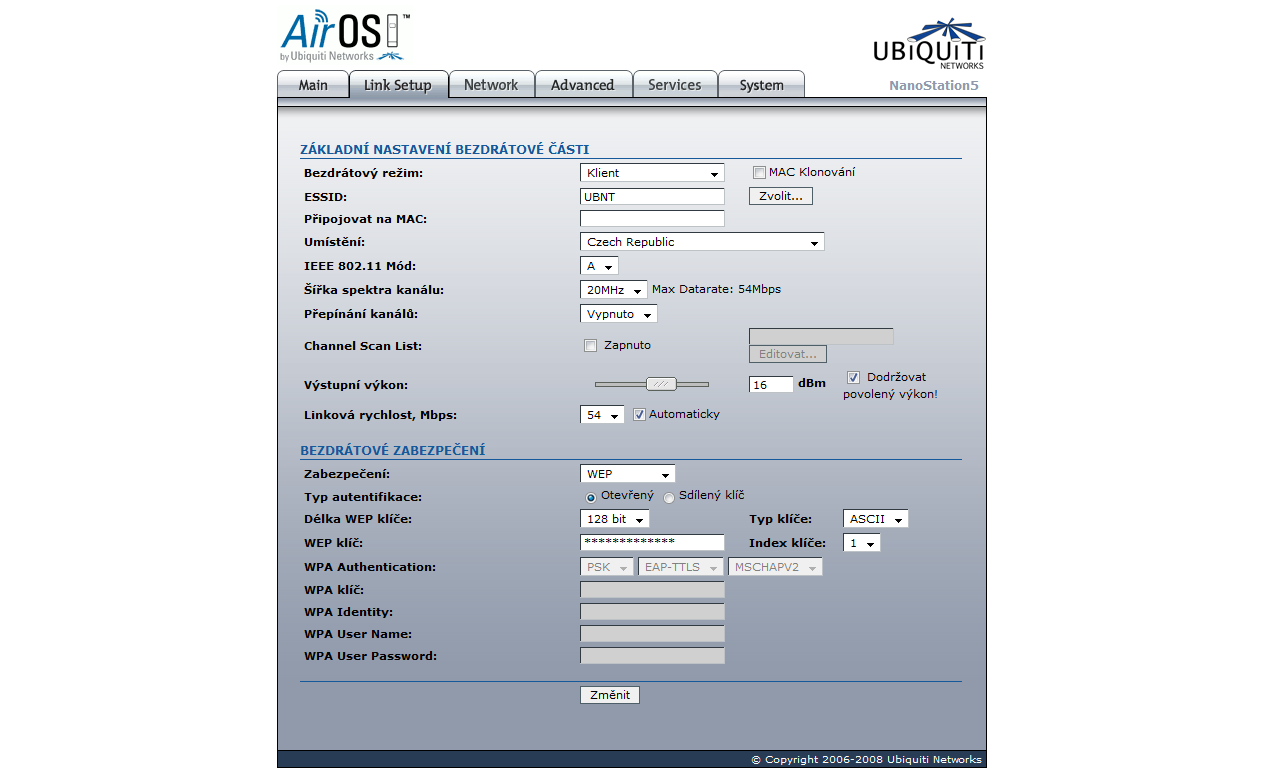
Task: Go to the Advanced tab
Action: tap(583, 85)
